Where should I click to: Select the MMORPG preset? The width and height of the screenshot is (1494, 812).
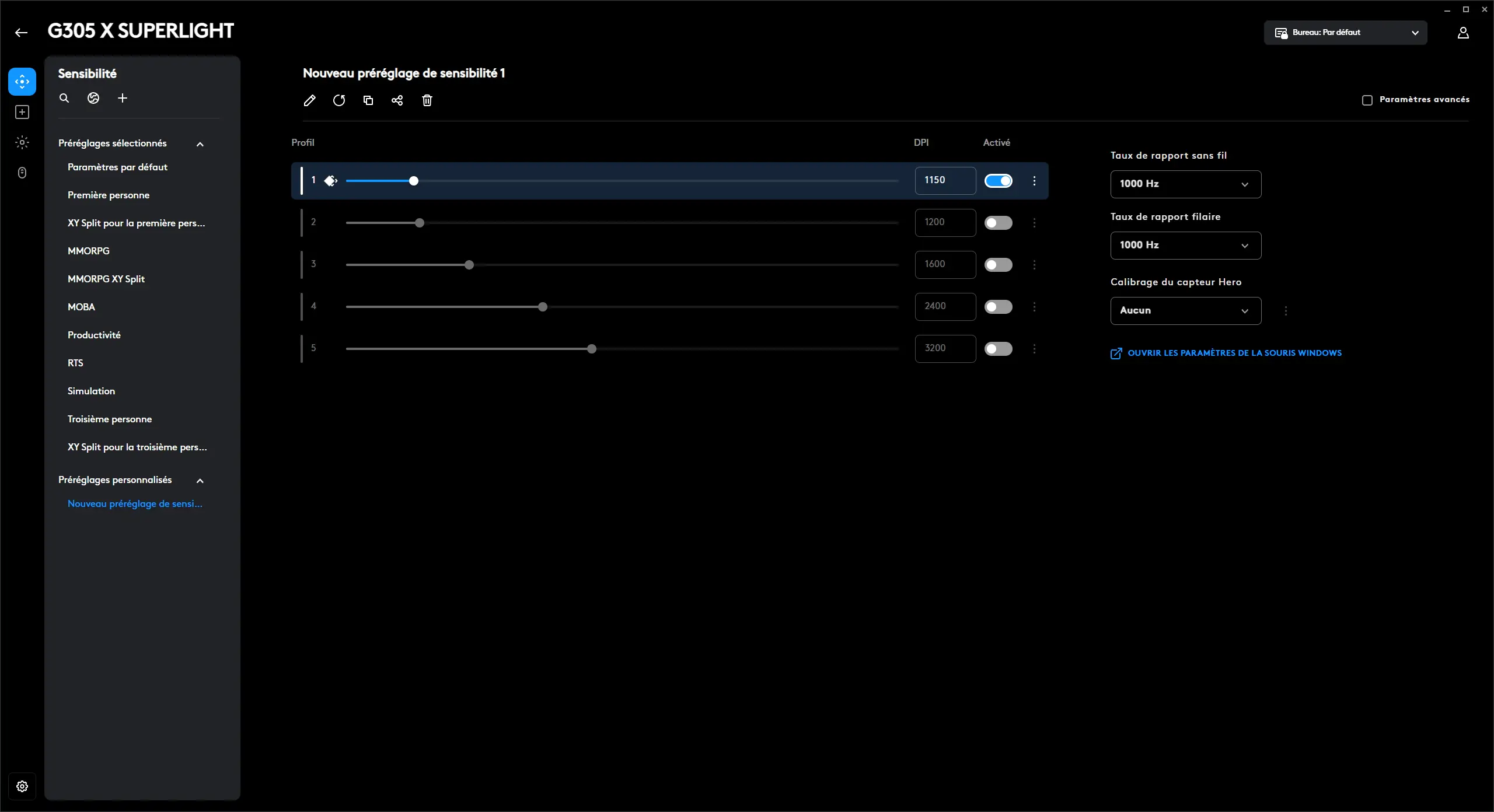89,251
